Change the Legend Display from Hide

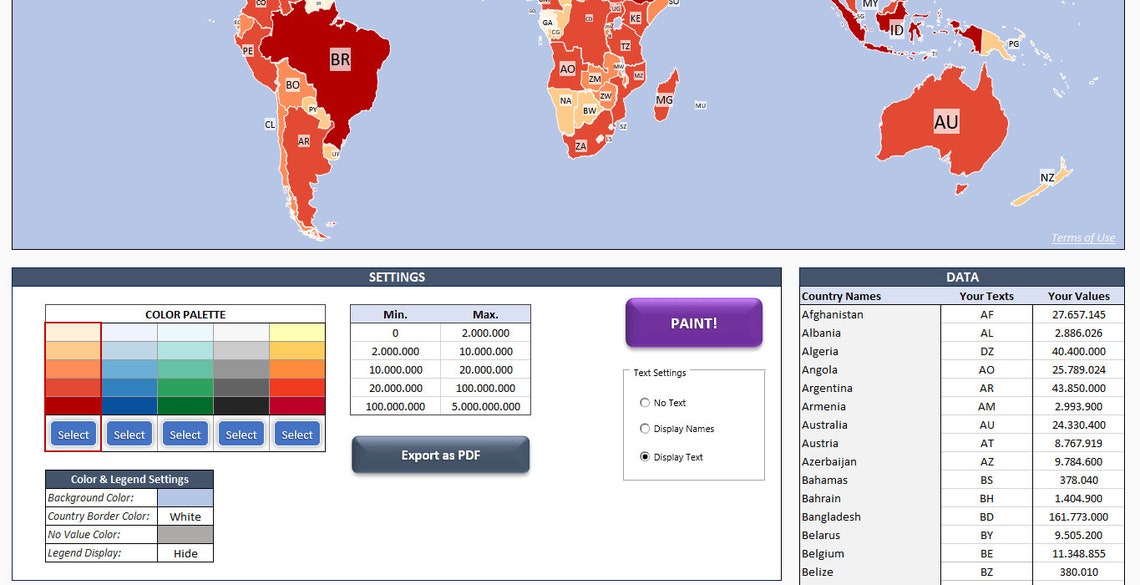pos(185,552)
